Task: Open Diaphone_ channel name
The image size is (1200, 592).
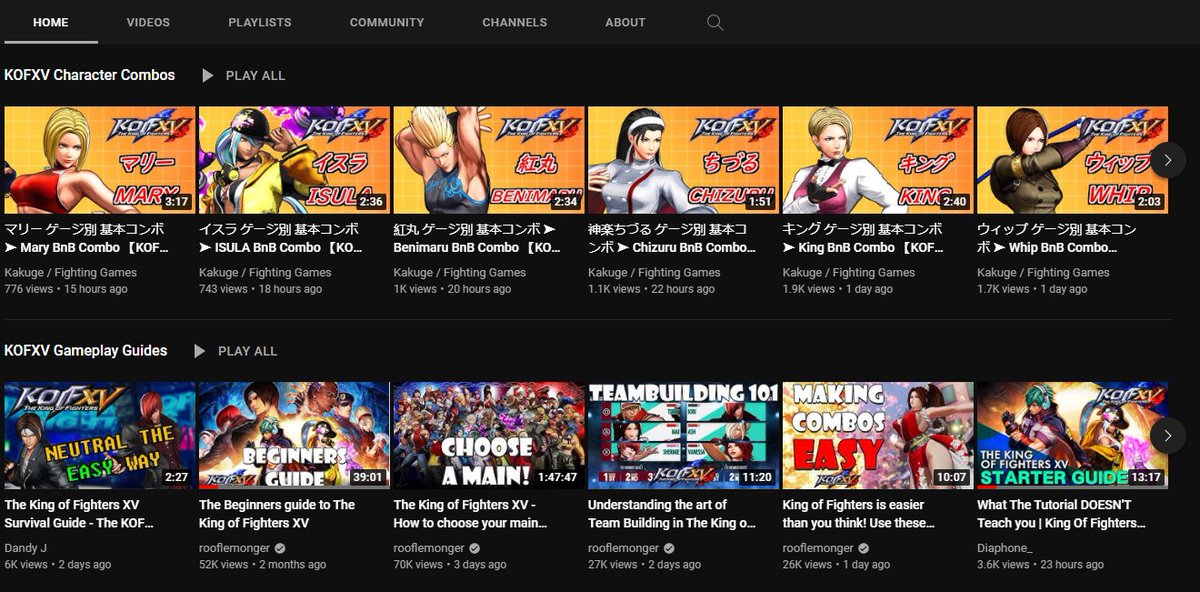Action: [1005, 548]
